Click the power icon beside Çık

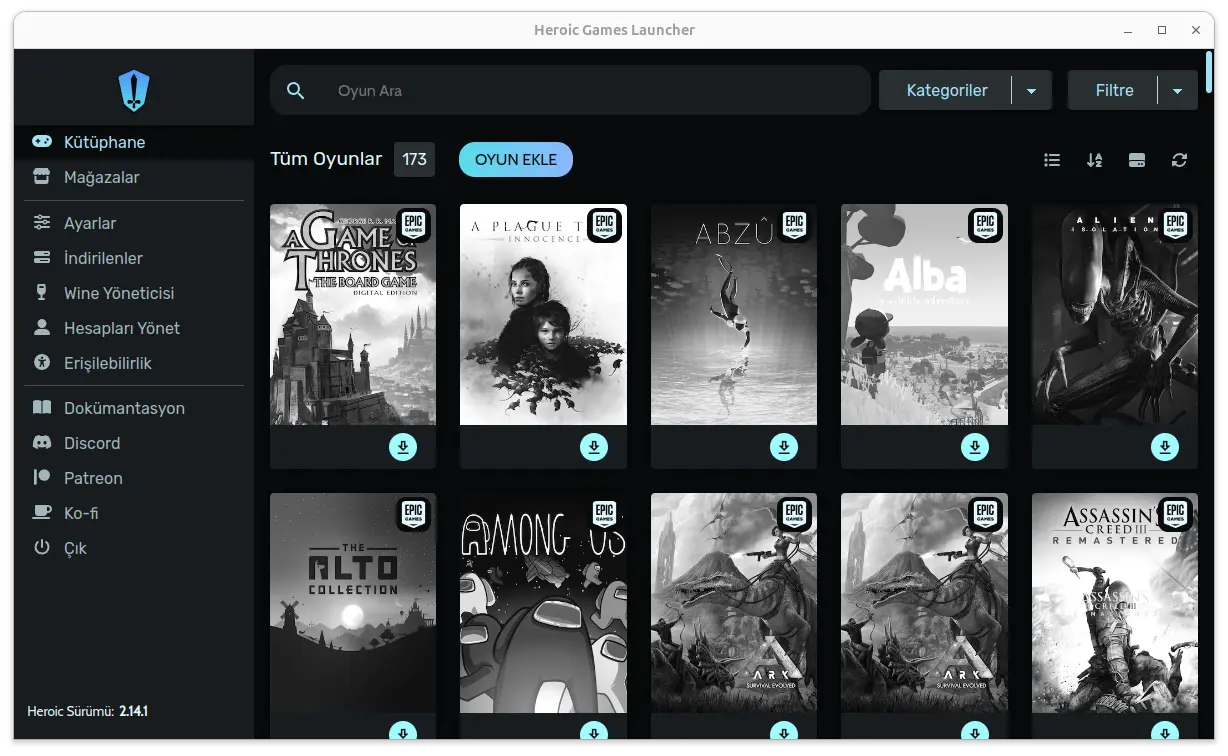(x=42, y=548)
